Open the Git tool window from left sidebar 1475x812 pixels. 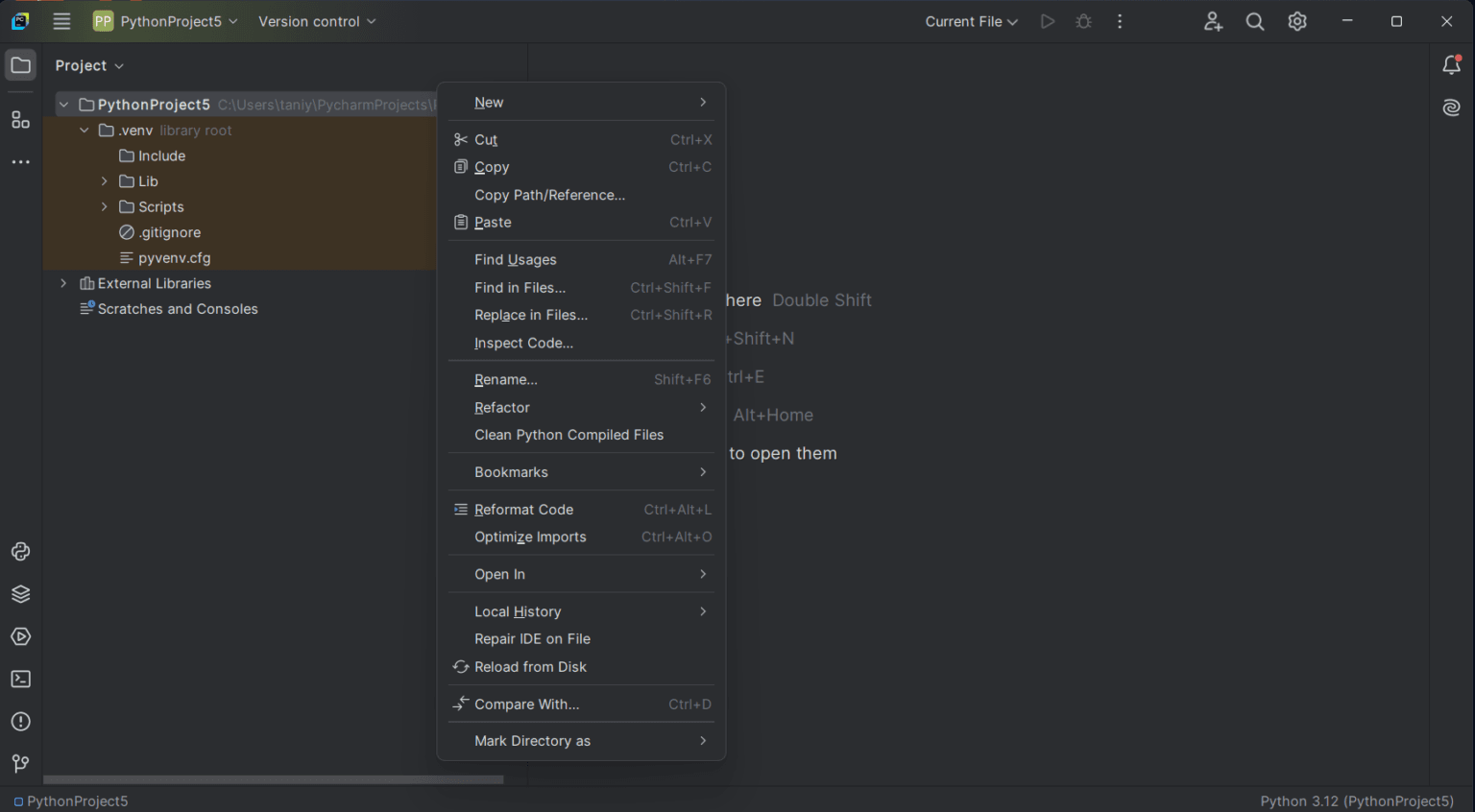[20, 764]
